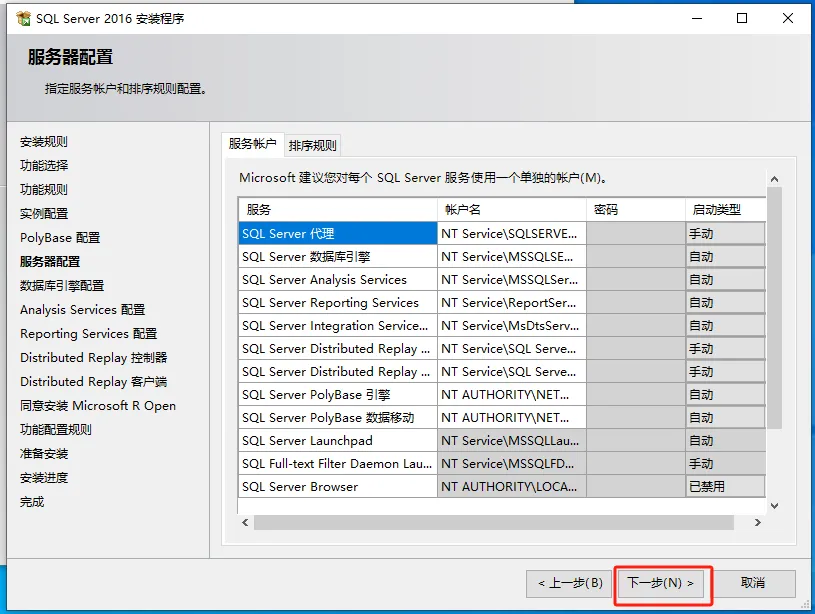This screenshot has width=815, height=614.
Task: Click 功能选择 step in sidebar
Action: tap(44, 165)
